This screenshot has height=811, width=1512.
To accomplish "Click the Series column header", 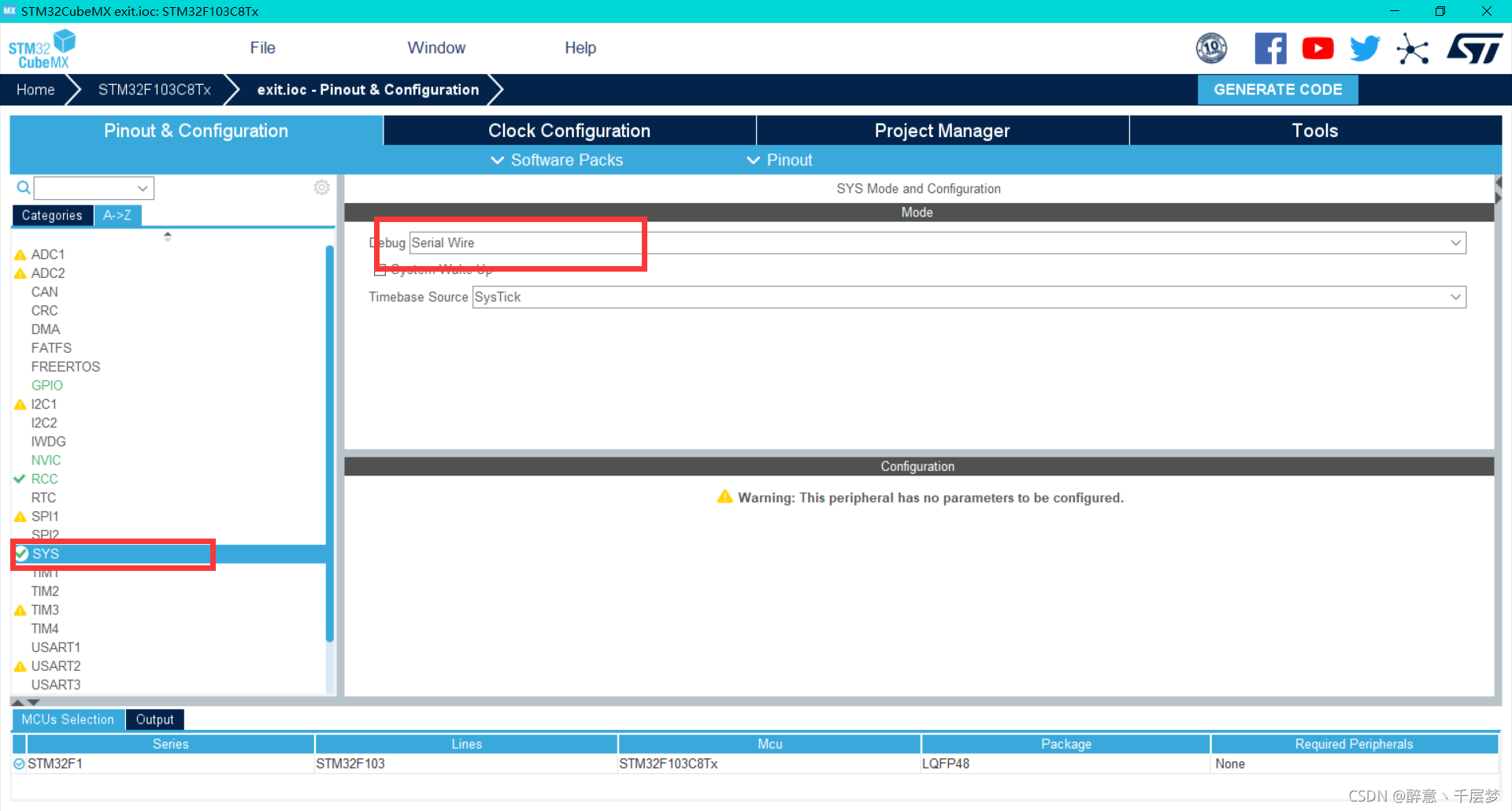I will [x=170, y=744].
